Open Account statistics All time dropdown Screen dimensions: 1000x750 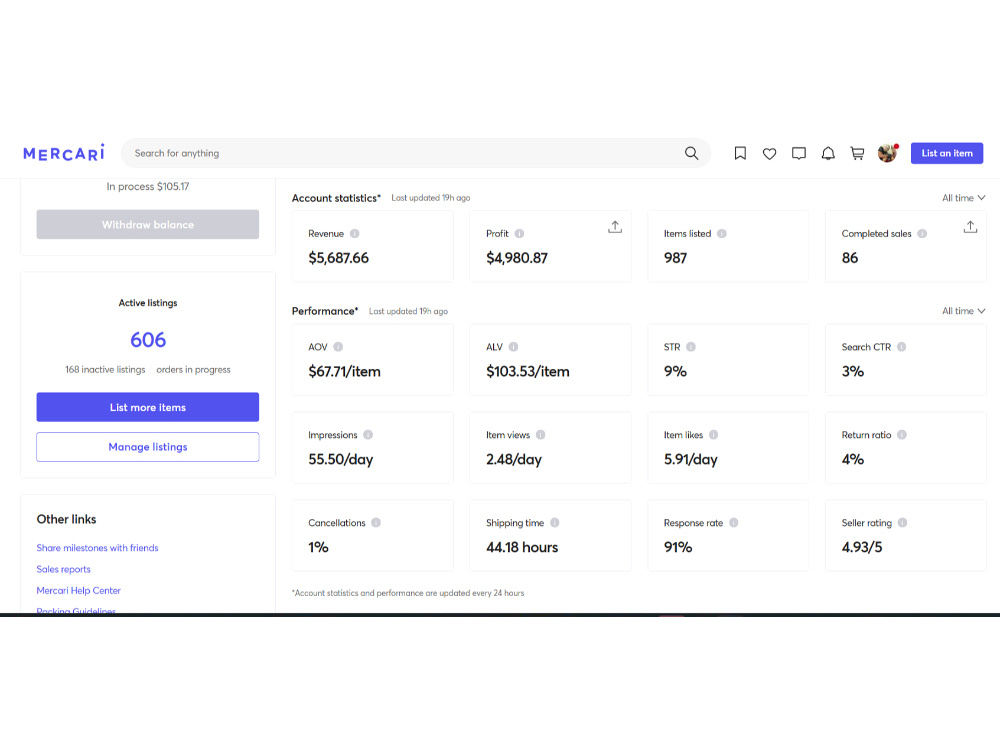964,198
